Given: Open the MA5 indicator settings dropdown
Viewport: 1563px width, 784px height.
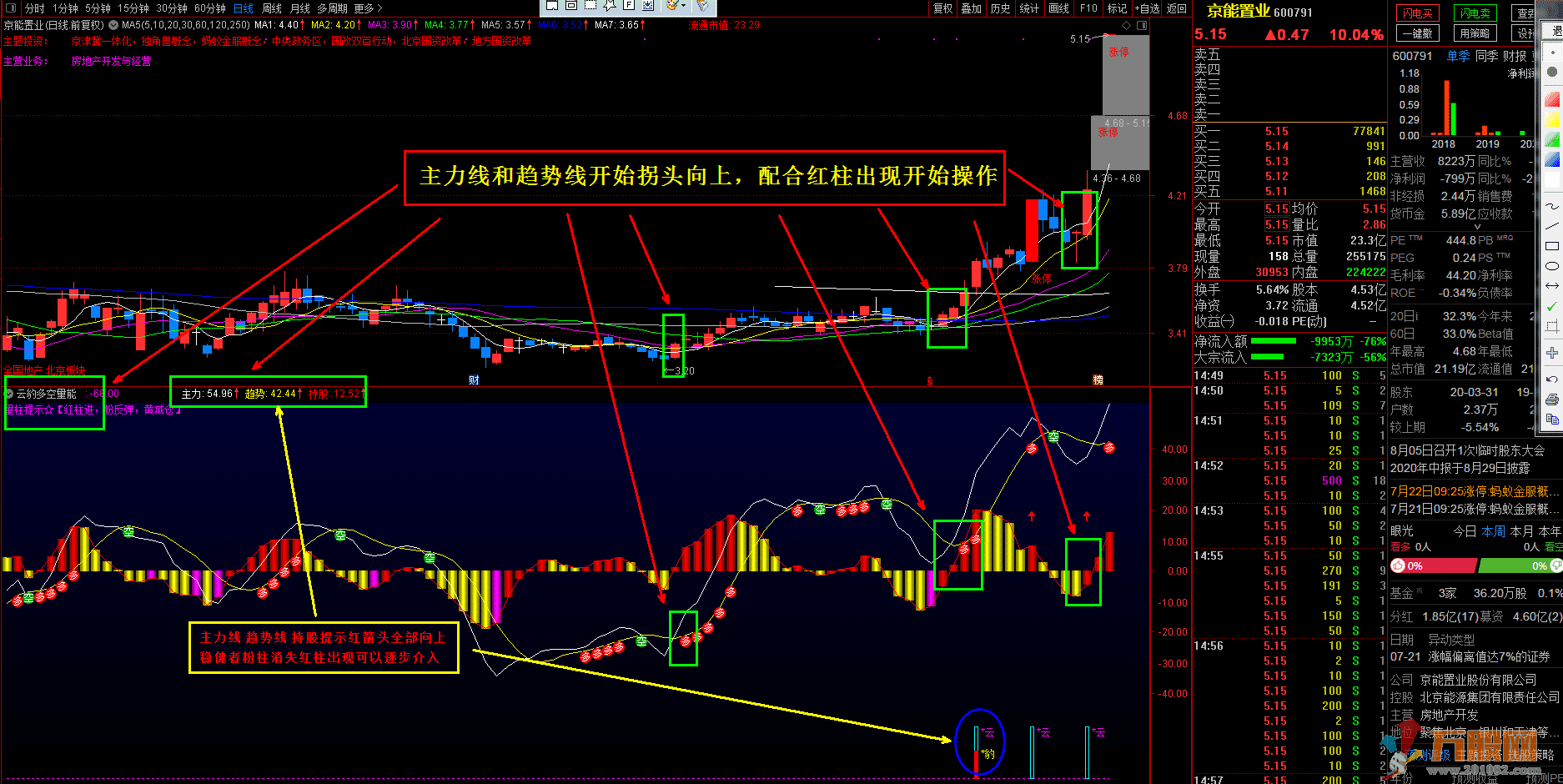Looking at the screenshot, I should (114, 25).
